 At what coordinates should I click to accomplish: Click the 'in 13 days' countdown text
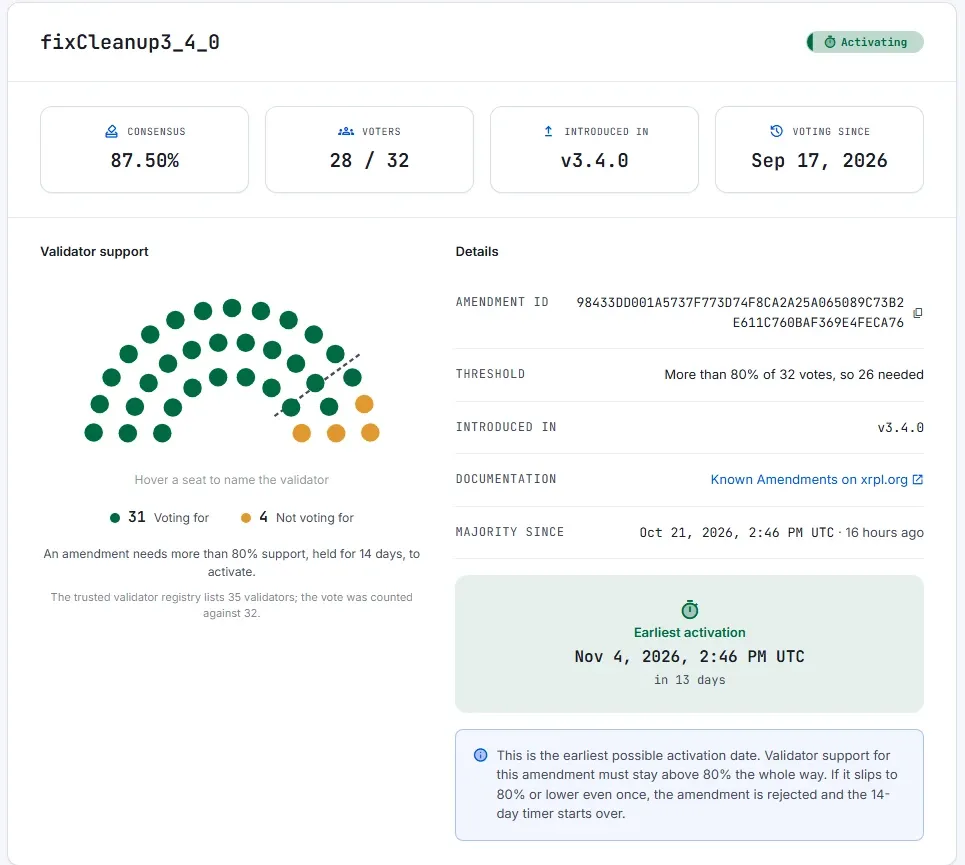689,680
